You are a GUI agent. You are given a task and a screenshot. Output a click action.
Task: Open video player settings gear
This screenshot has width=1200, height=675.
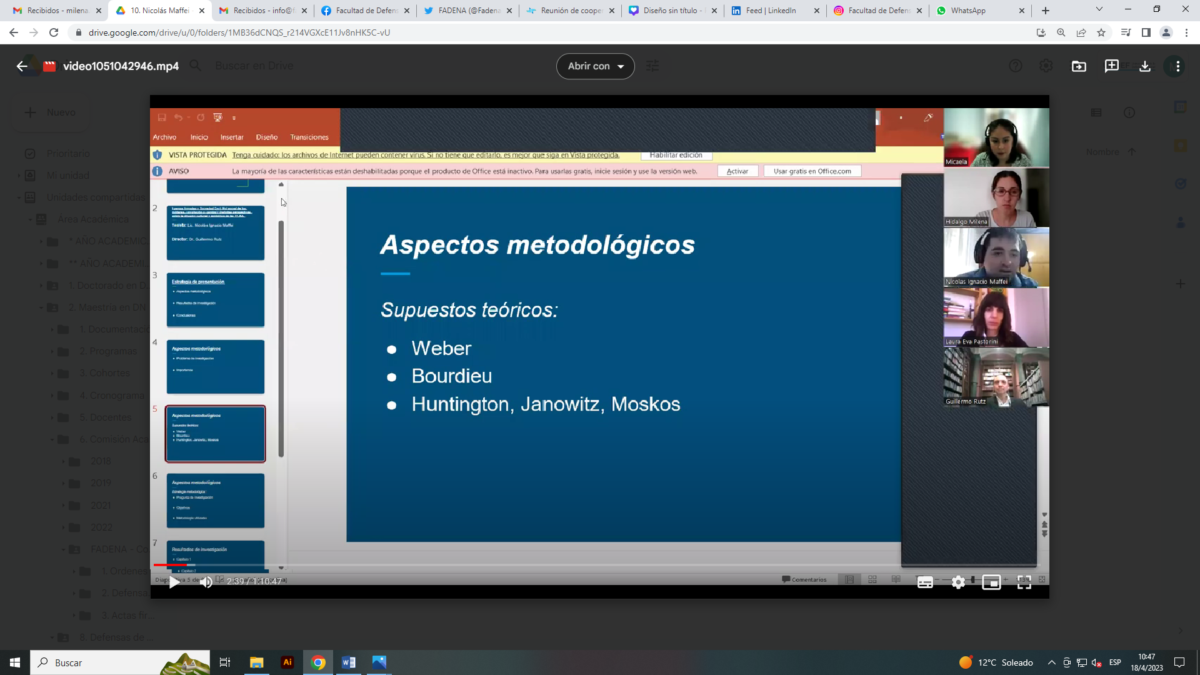pos(958,582)
